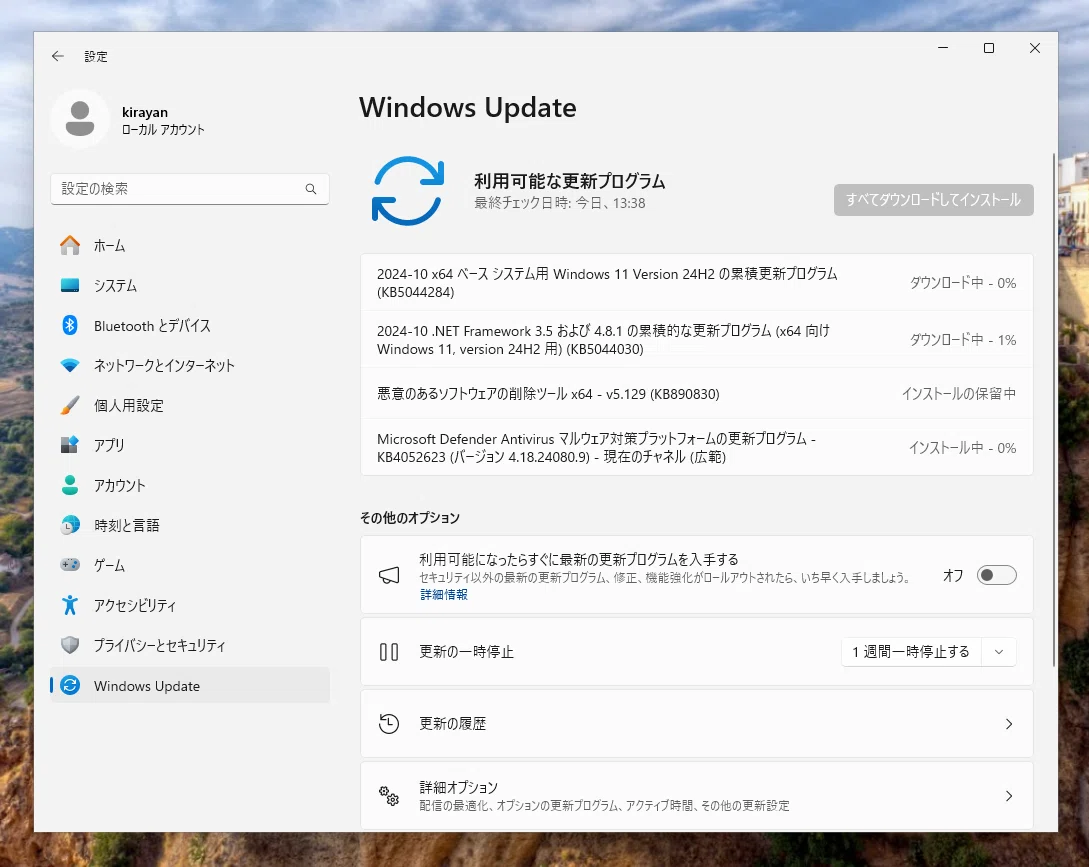This screenshot has height=867, width=1089.
Task: Open the 詳細情報 link
Action: 444,595
